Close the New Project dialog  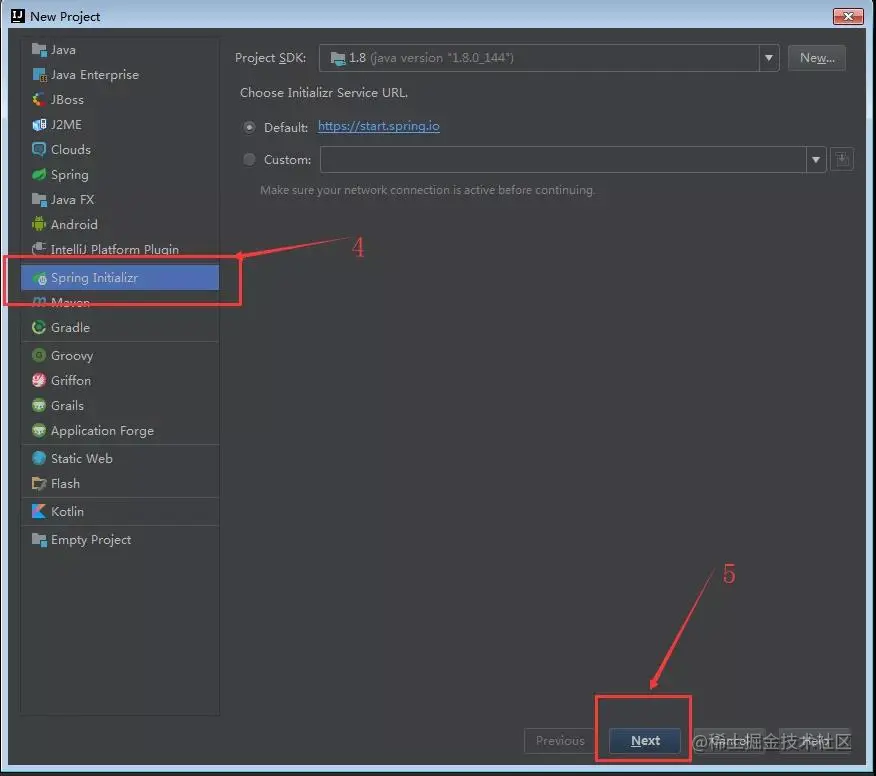point(848,16)
